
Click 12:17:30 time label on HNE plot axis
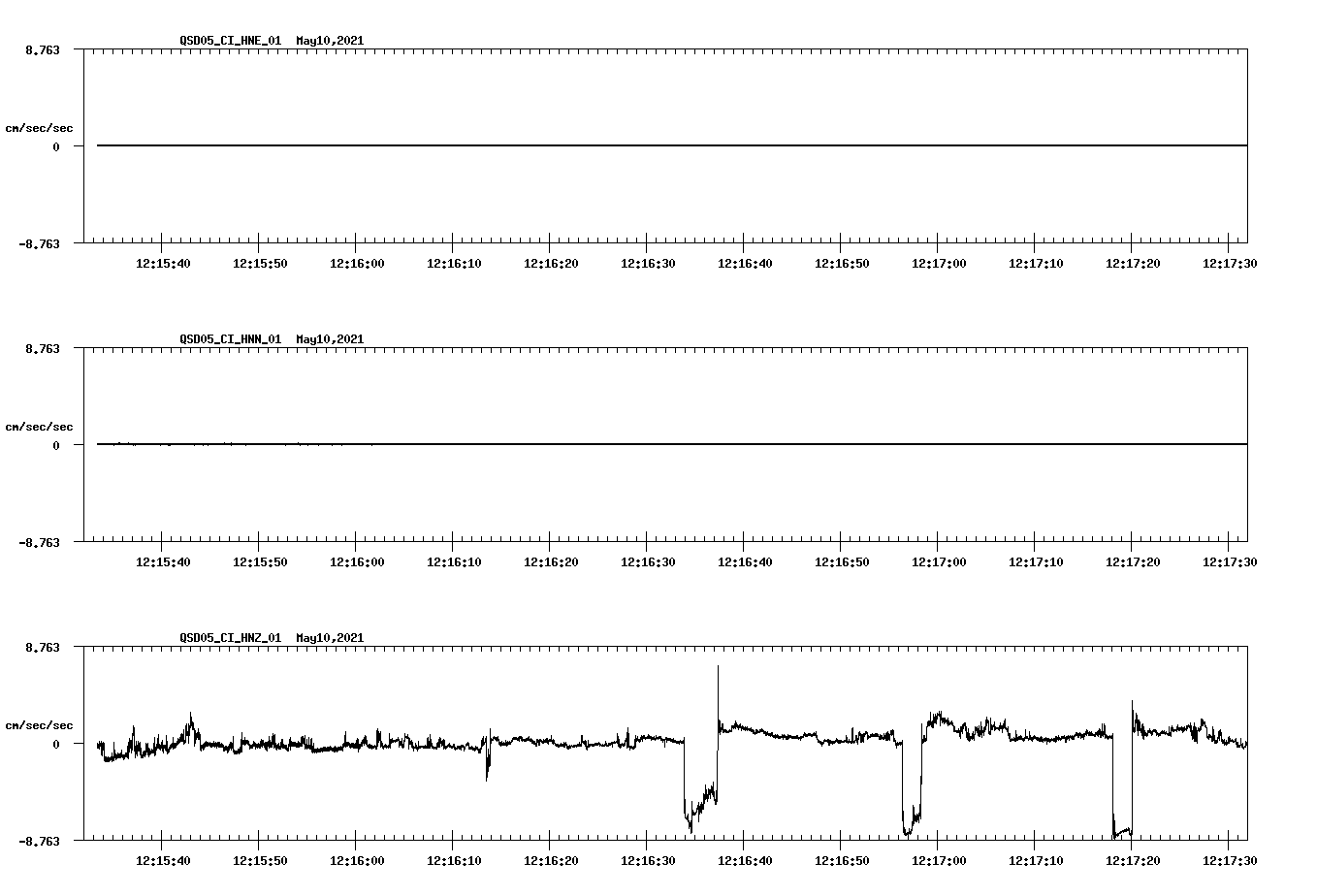point(1230,263)
